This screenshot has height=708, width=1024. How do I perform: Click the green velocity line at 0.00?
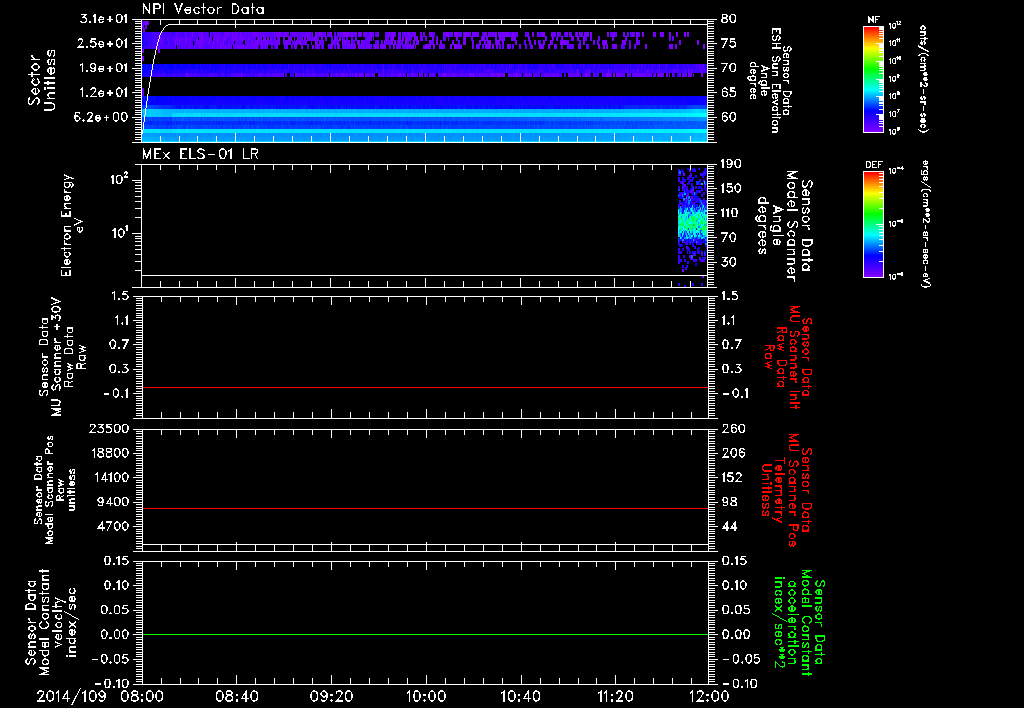425,634
